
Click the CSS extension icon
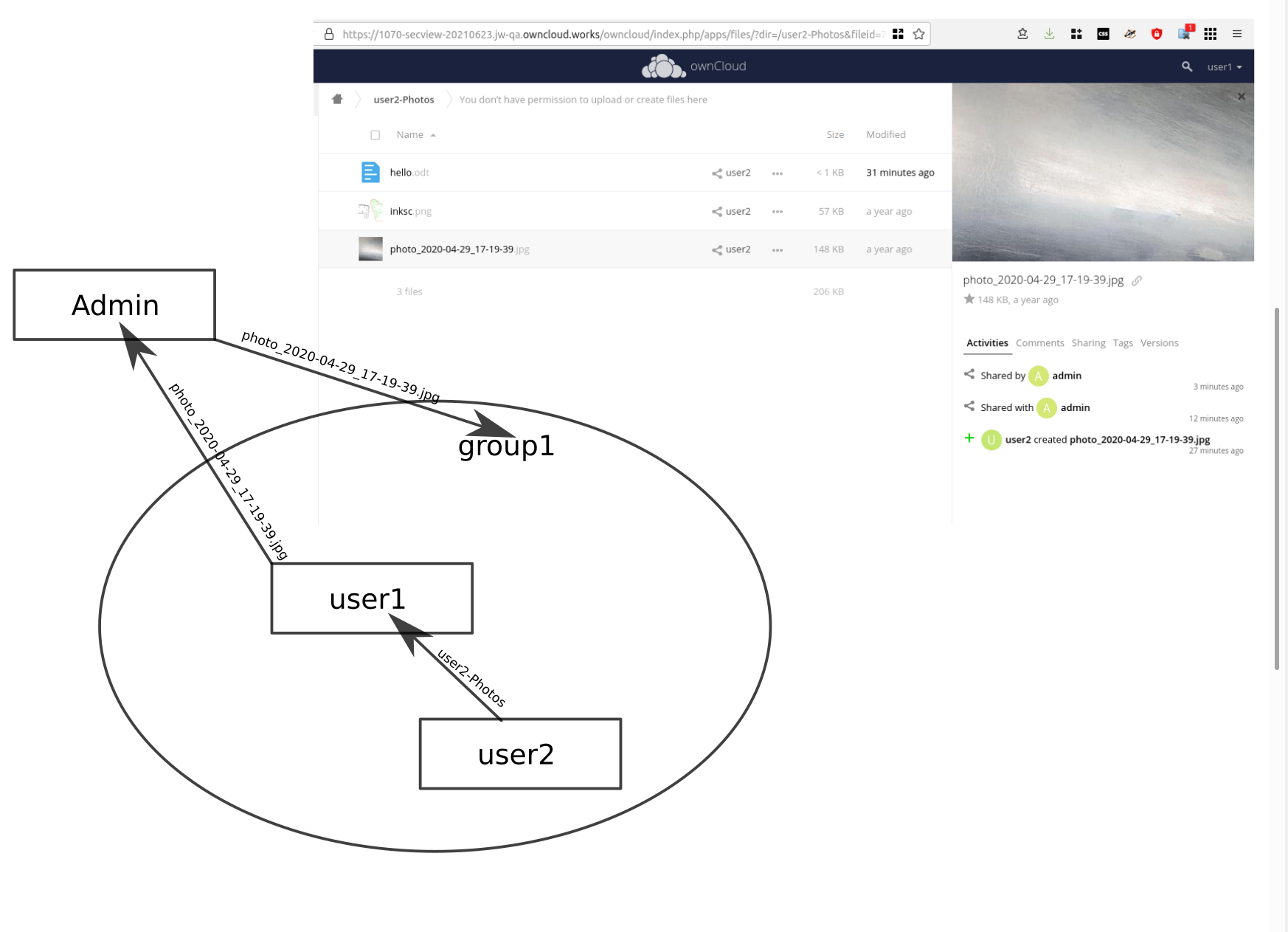(1103, 34)
